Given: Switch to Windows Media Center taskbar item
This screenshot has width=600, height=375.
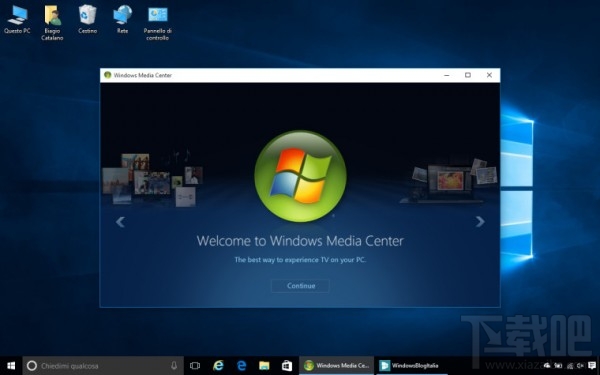Looking at the screenshot, I should point(337,365).
